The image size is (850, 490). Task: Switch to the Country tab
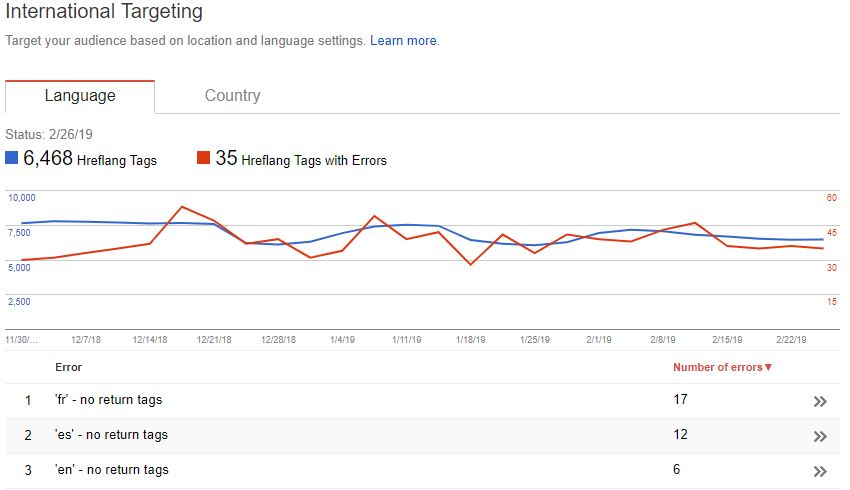232,96
